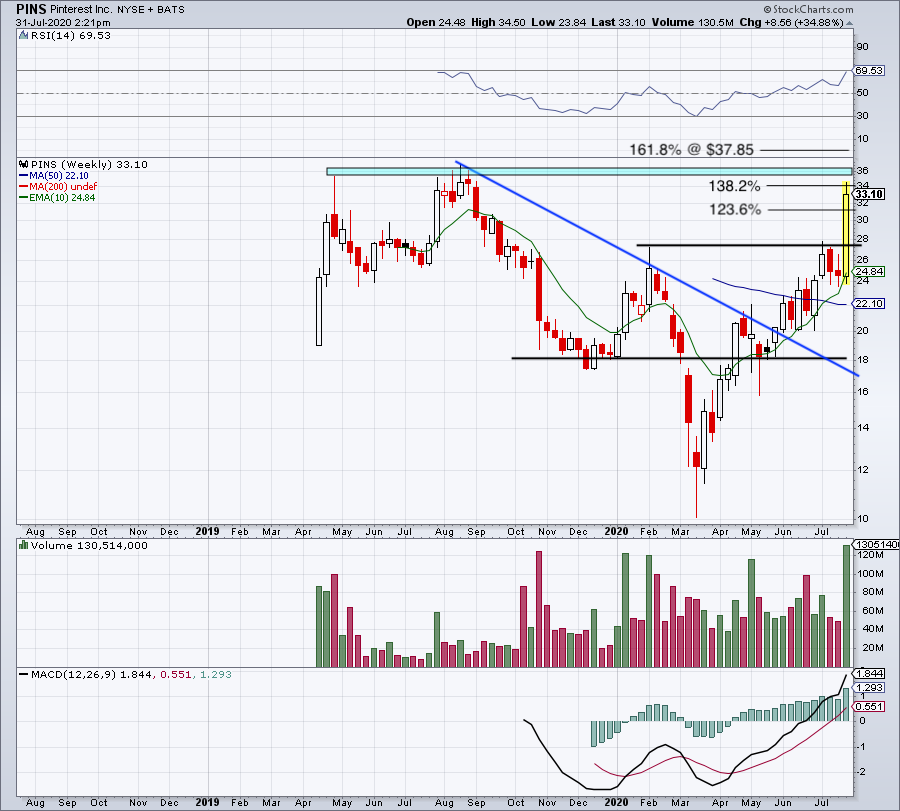This screenshot has height=811, width=900.
Task: Click the 1.844 MACD value tag
Action: click(870, 674)
